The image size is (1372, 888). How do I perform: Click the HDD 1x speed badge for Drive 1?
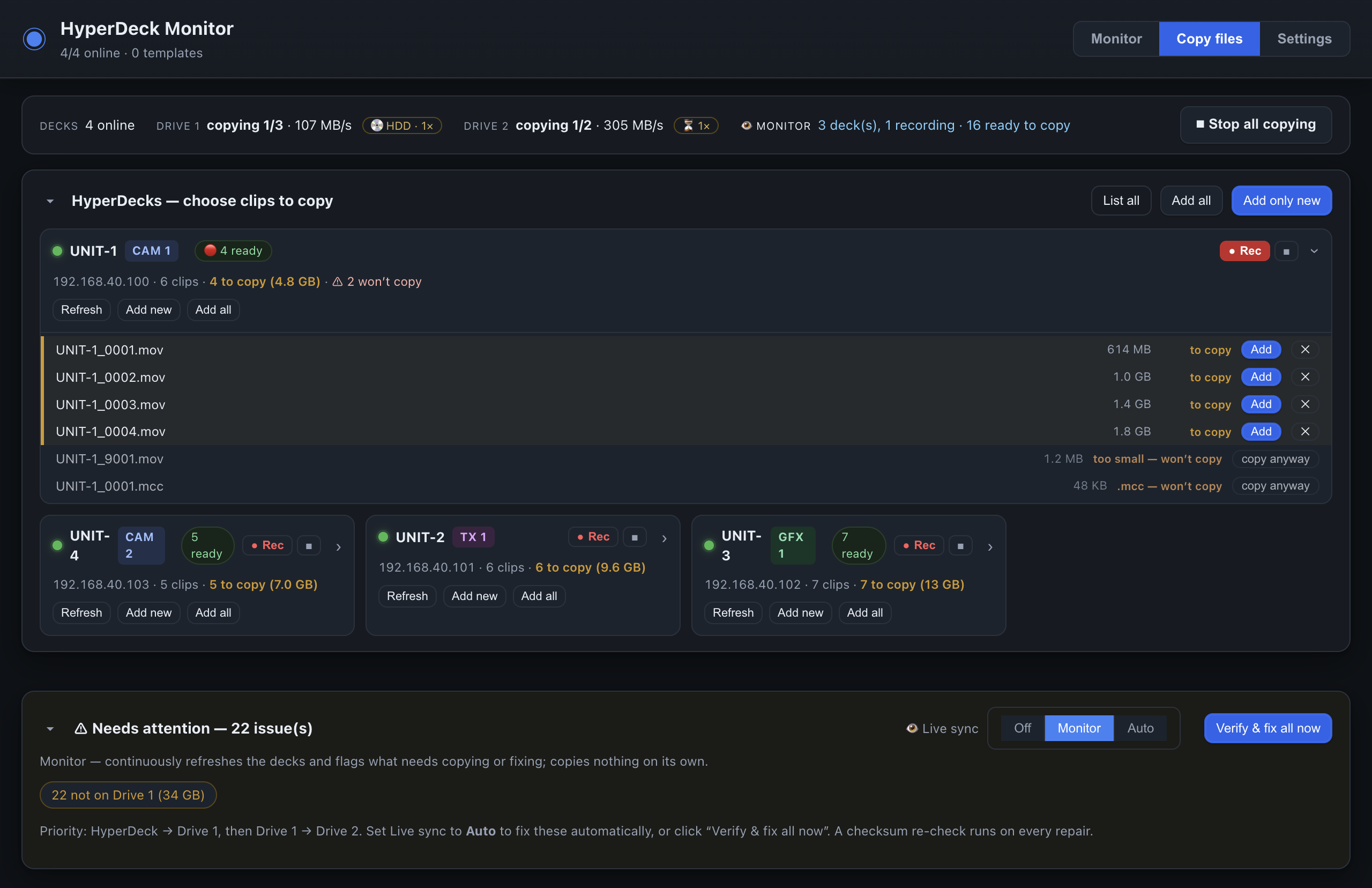pos(401,125)
